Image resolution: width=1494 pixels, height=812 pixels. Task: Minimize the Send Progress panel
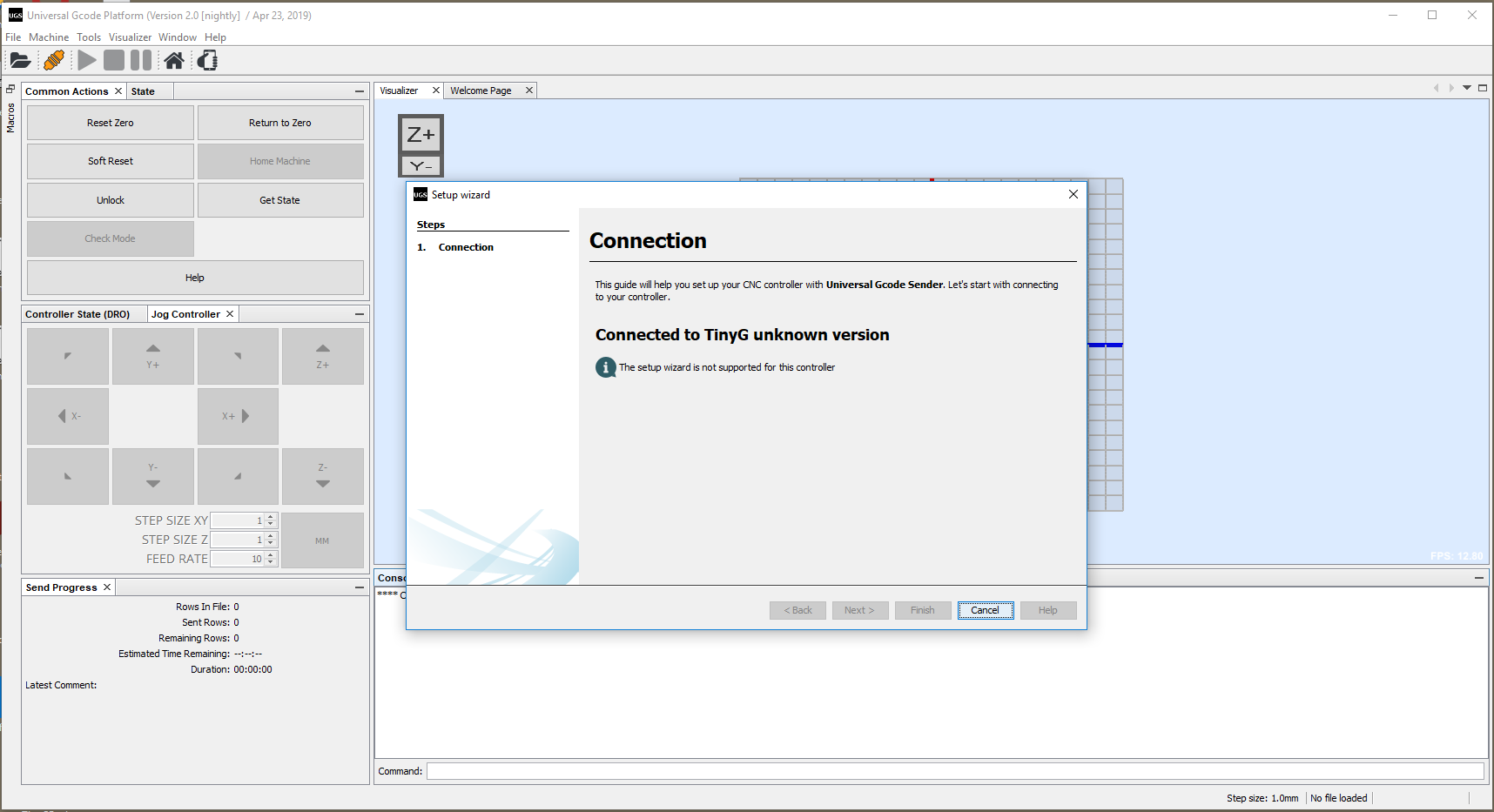[x=360, y=587]
